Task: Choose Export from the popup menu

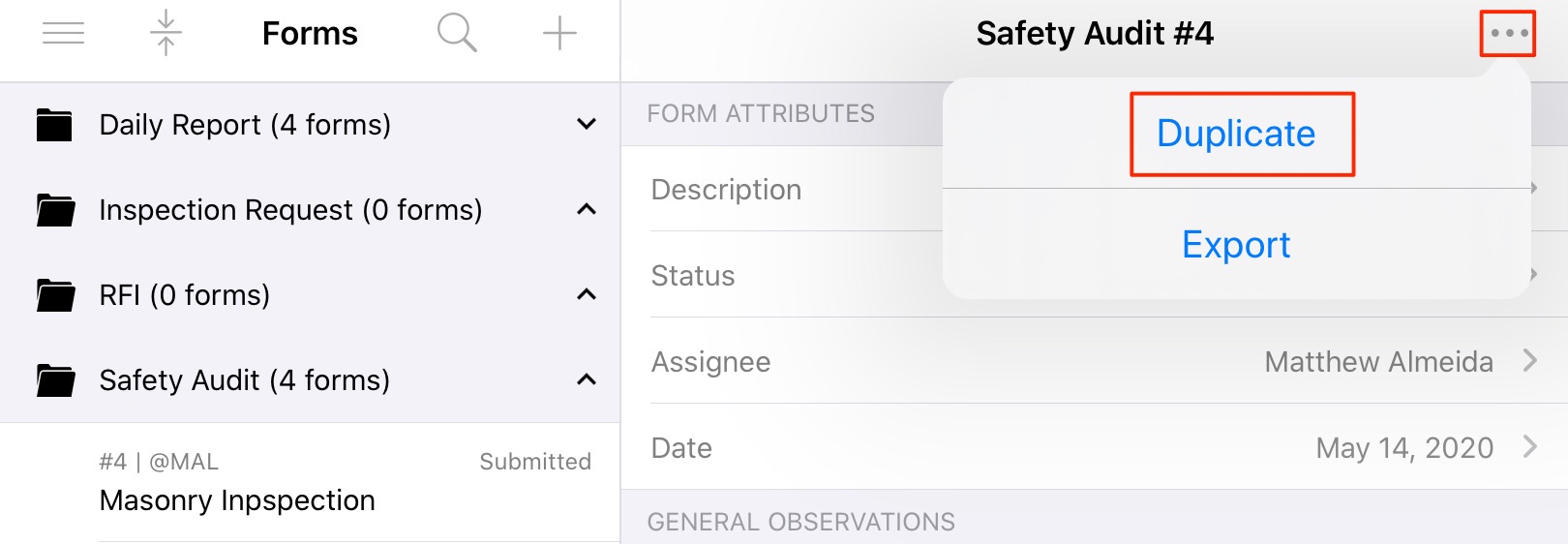Action: pyautogui.click(x=1236, y=245)
